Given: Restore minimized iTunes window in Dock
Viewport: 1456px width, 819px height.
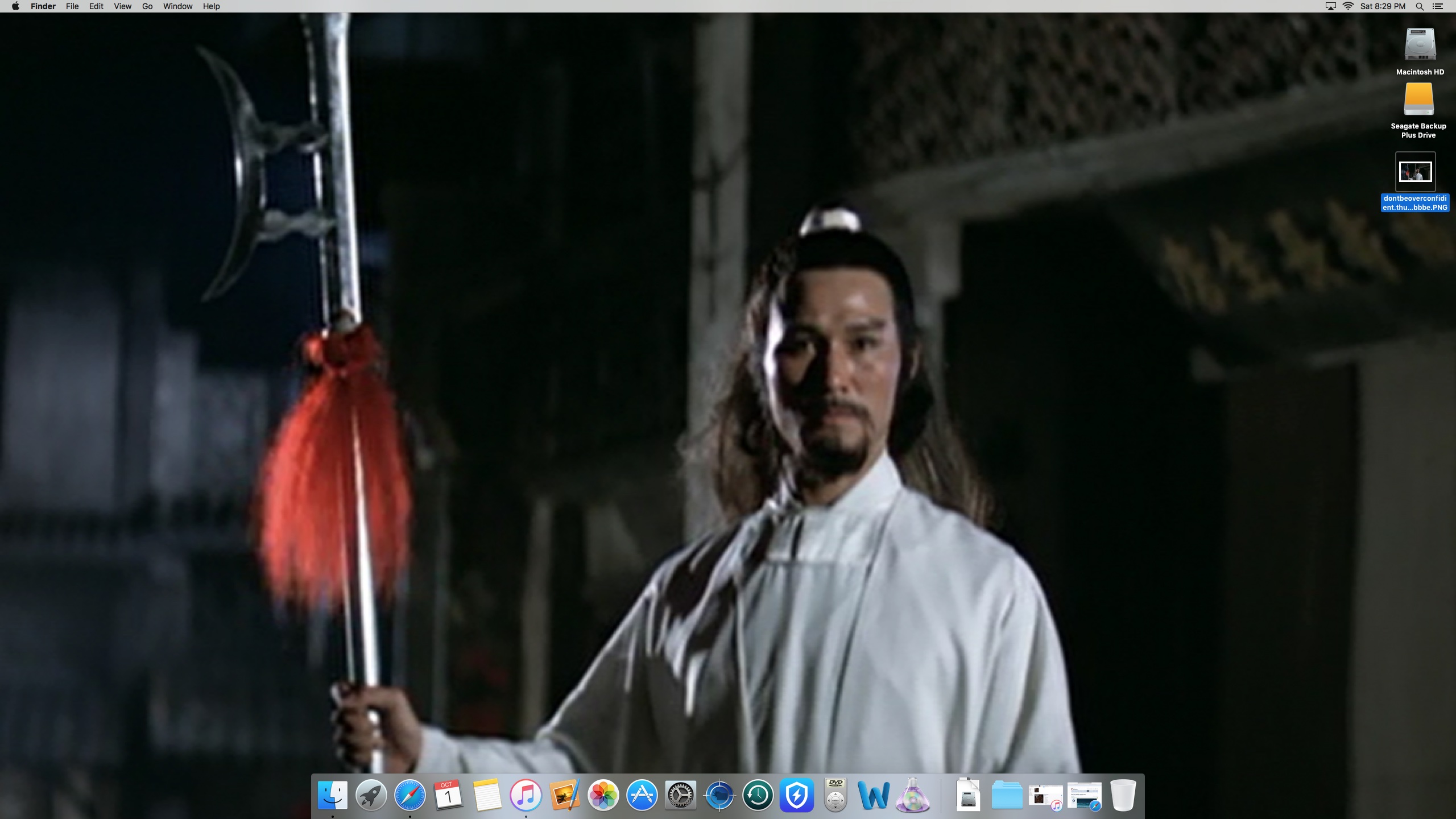Looking at the screenshot, I should (1045, 796).
